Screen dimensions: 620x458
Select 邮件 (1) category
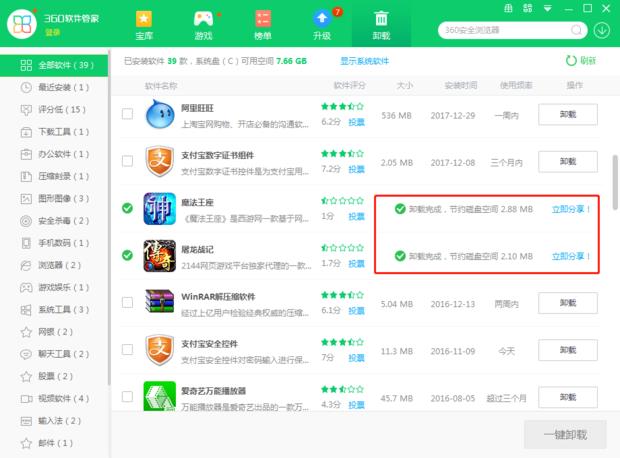point(54,443)
